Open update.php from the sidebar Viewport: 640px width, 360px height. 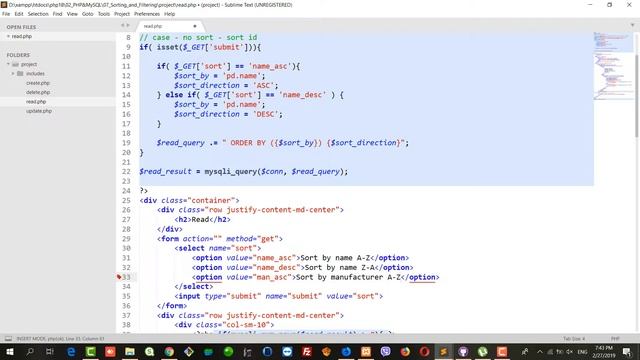click(39, 111)
